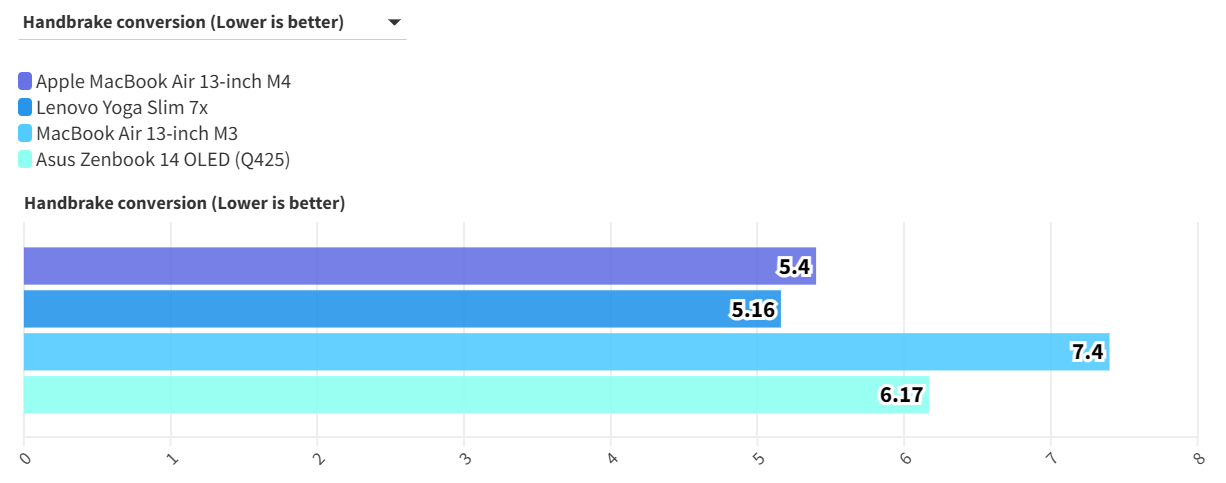Click the 5.16 value label
The width and height of the screenshot is (1226, 483).
click(753, 310)
